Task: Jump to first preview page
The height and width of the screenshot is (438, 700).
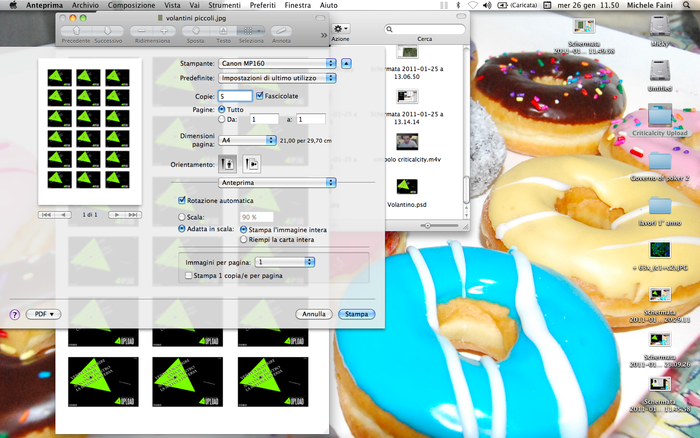Action: click(x=46, y=215)
